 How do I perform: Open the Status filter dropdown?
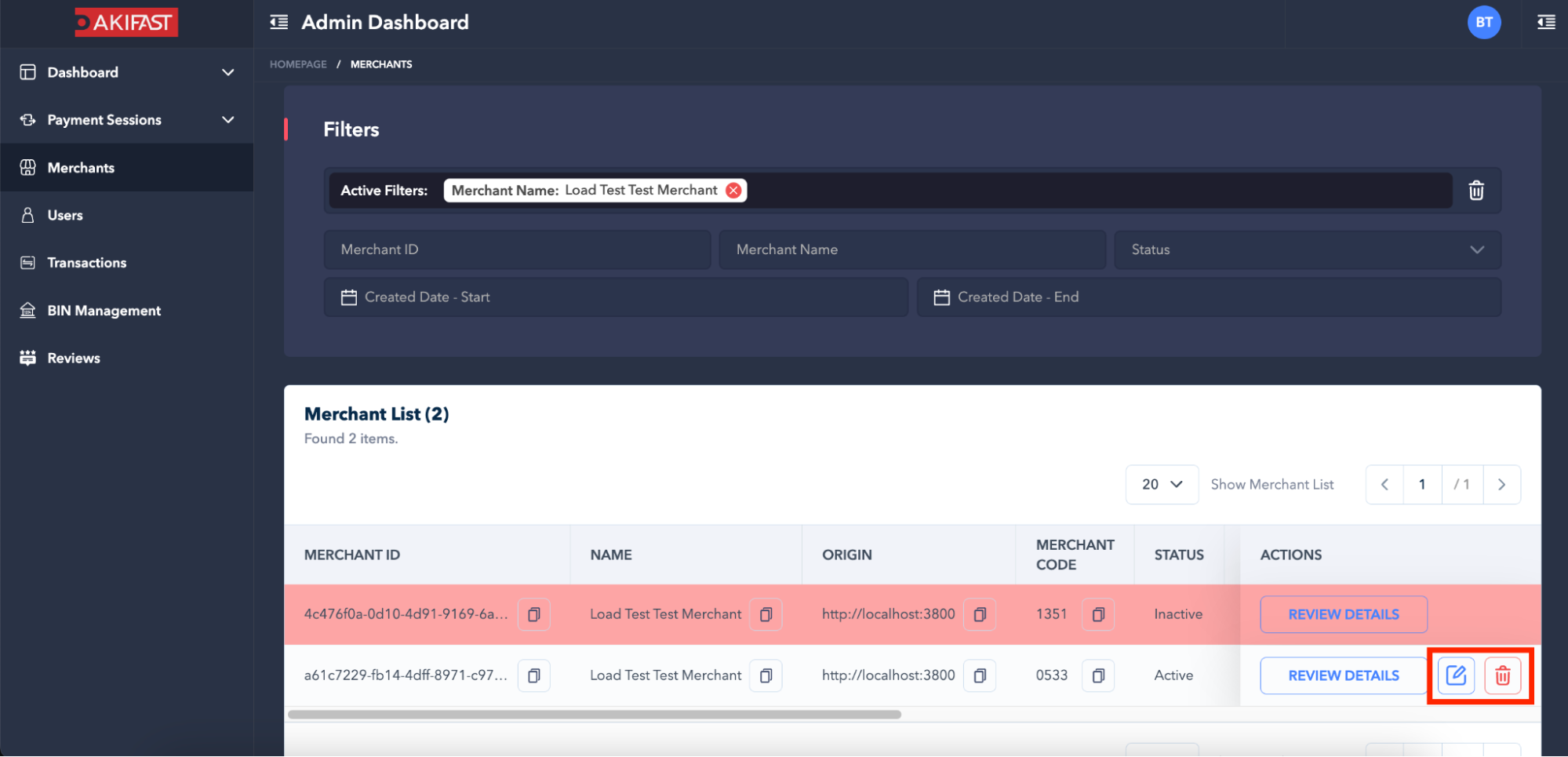(1307, 249)
